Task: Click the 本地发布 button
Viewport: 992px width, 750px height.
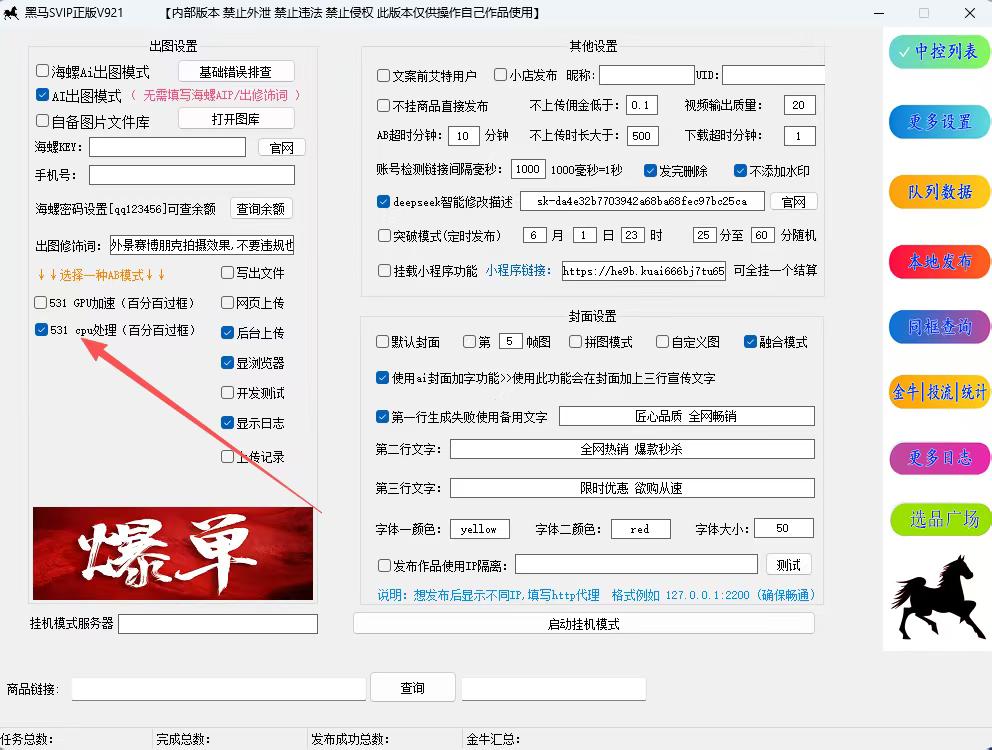Action: 939,261
